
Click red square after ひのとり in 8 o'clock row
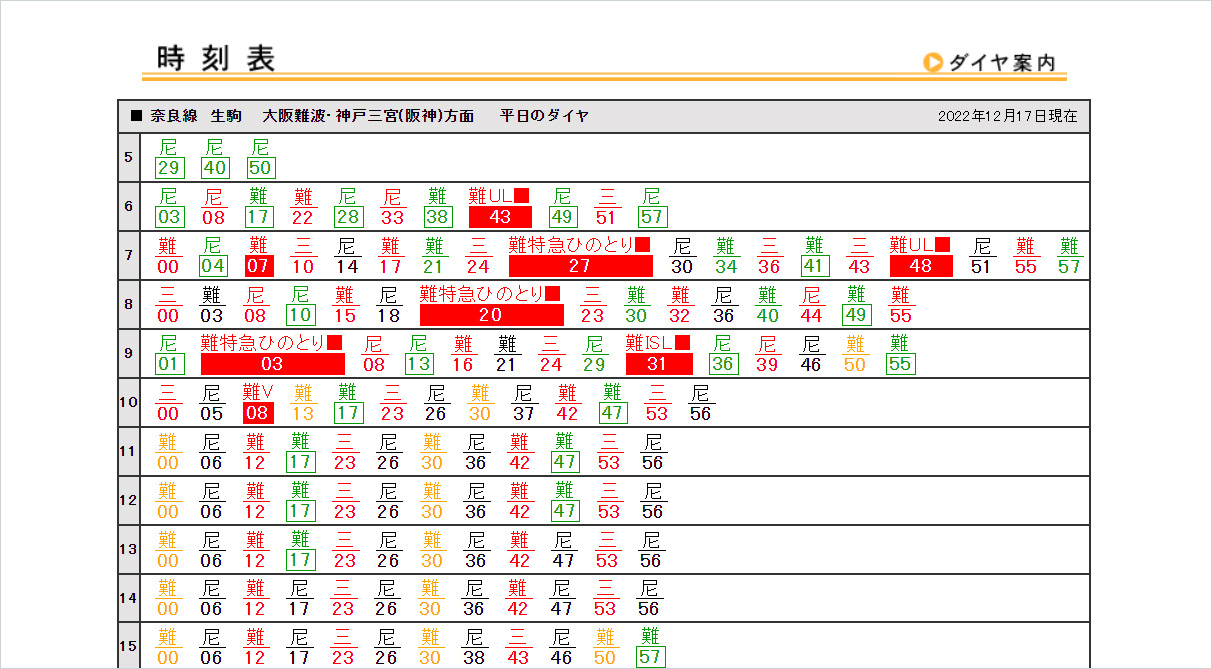point(552,294)
